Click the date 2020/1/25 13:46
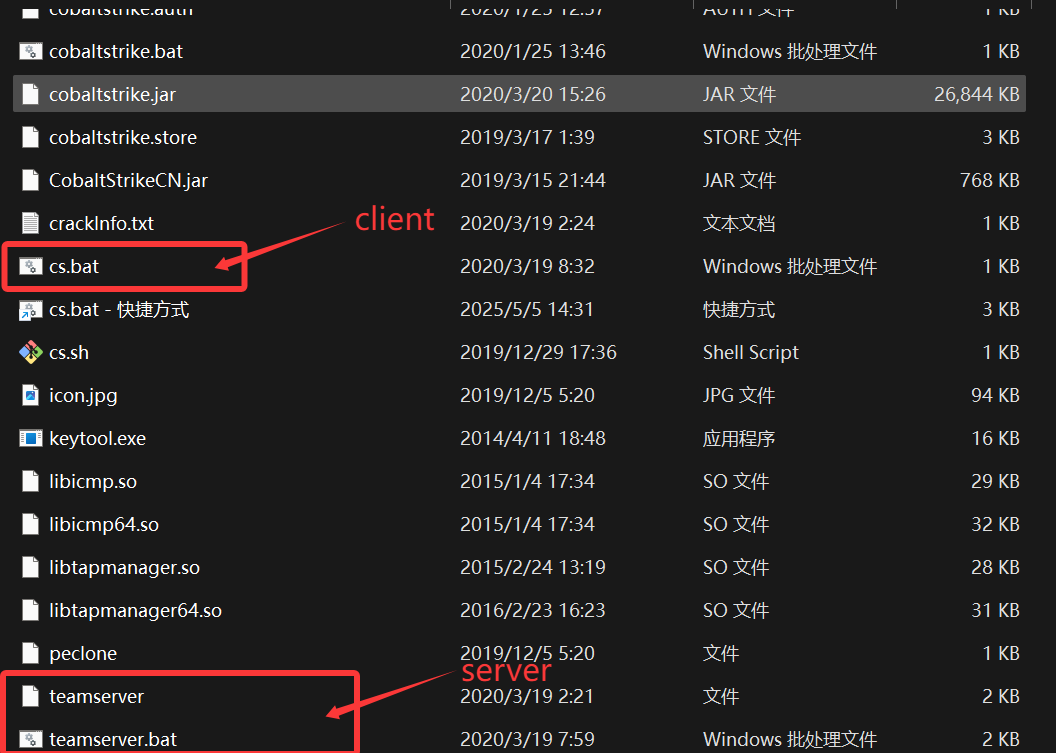 (533, 52)
